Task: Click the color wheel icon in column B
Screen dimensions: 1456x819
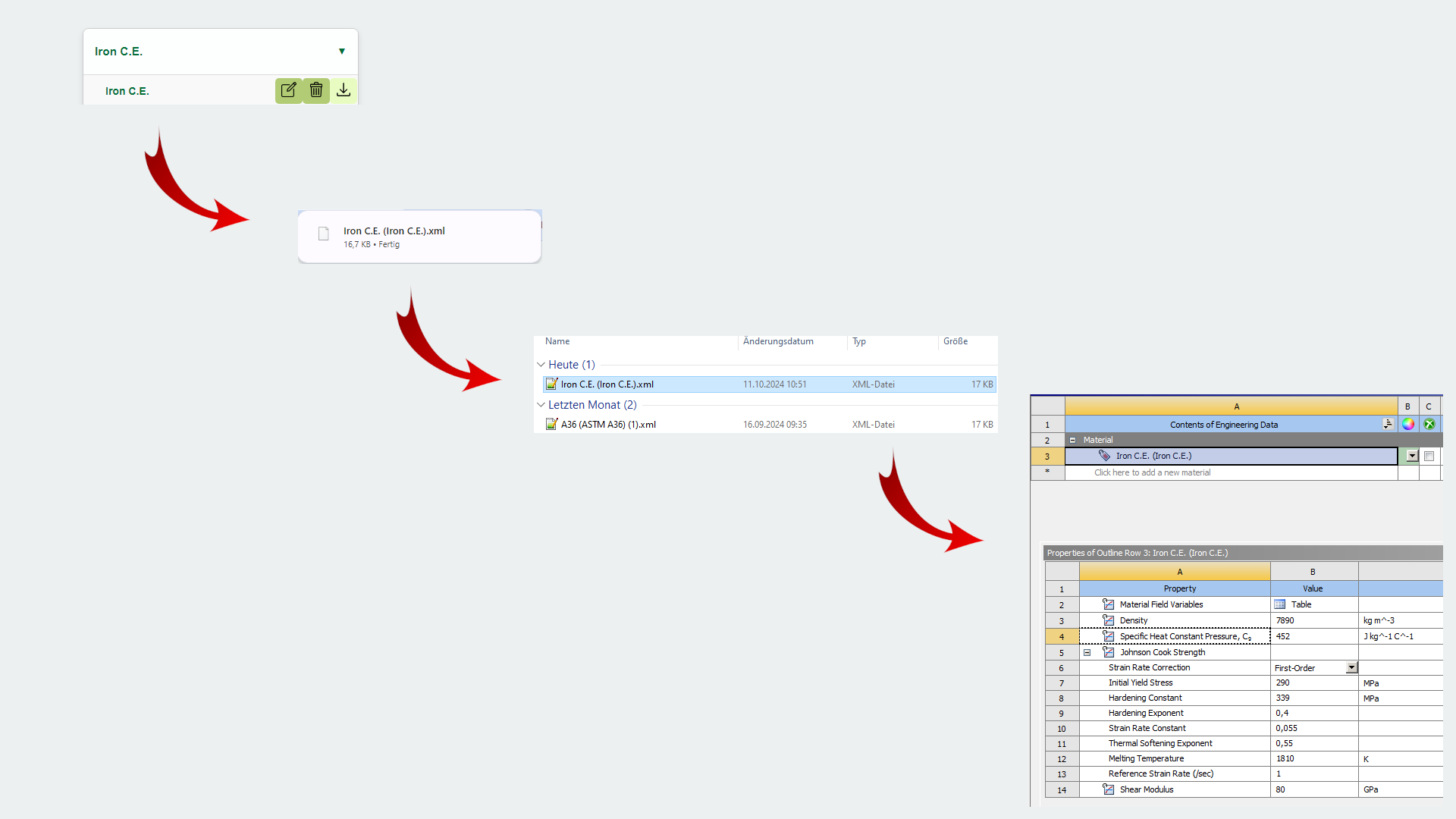Action: click(x=1408, y=424)
